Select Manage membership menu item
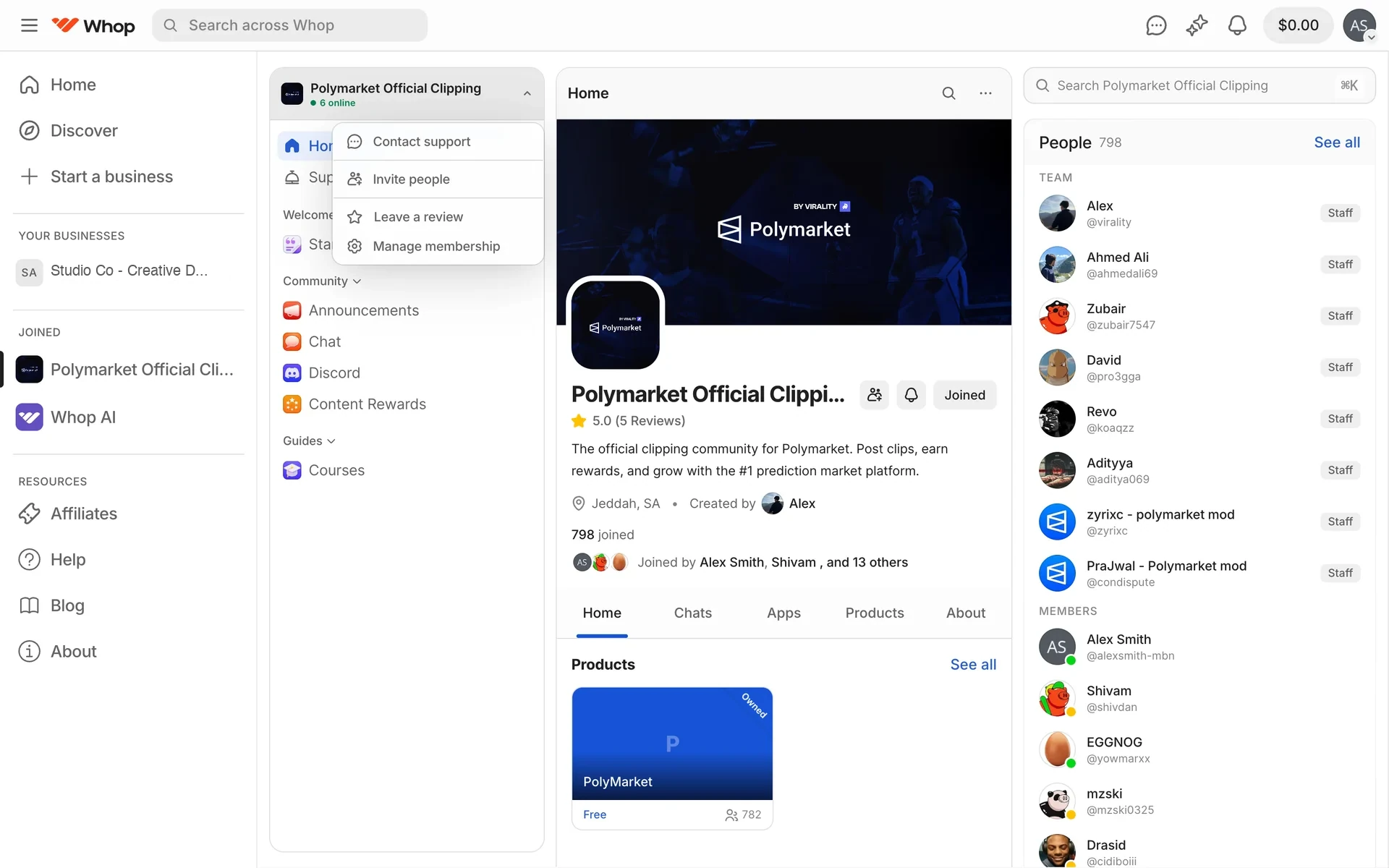The width and height of the screenshot is (1389, 868). click(438, 247)
